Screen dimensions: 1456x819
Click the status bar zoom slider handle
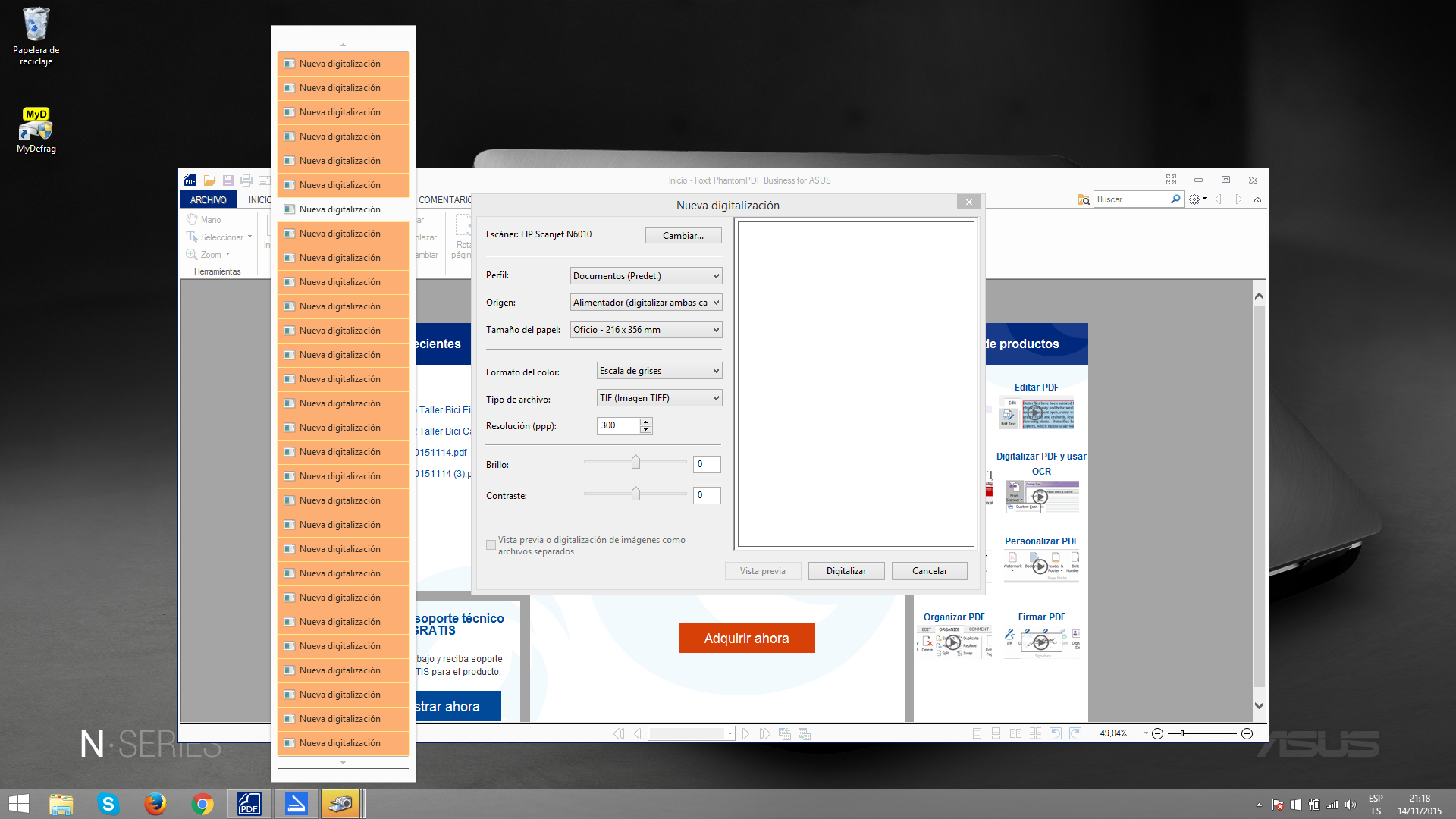(1181, 733)
